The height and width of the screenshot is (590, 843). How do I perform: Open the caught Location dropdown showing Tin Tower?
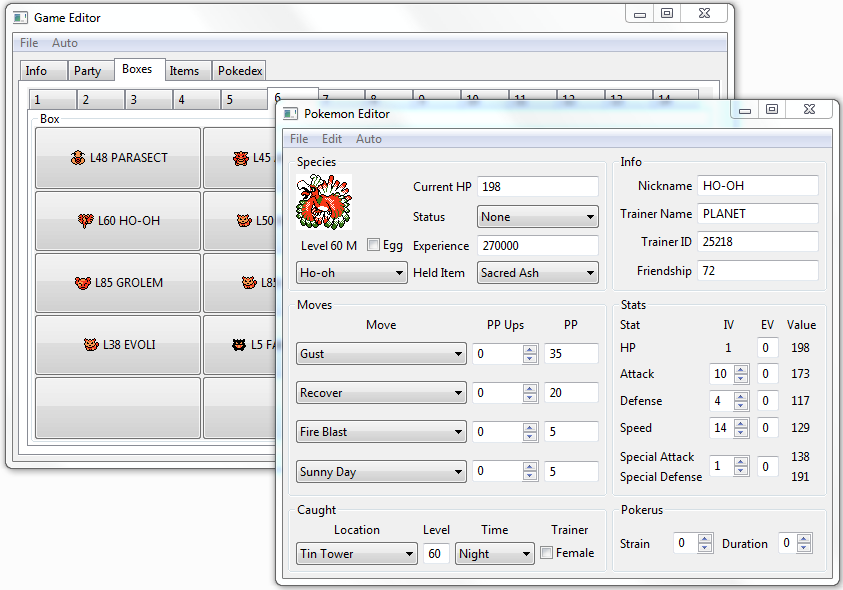point(356,553)
